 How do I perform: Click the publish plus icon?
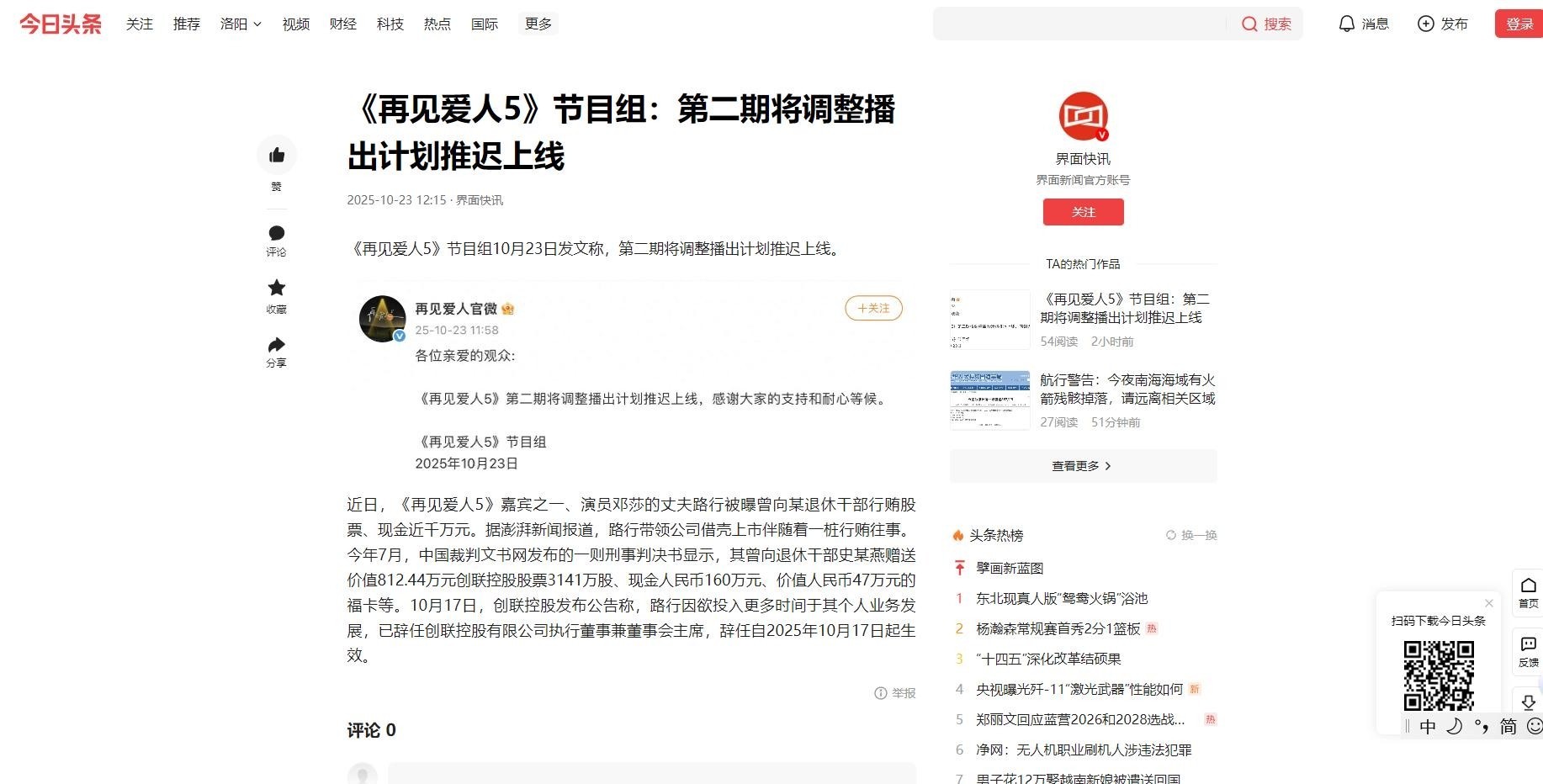click(1425, 24)
